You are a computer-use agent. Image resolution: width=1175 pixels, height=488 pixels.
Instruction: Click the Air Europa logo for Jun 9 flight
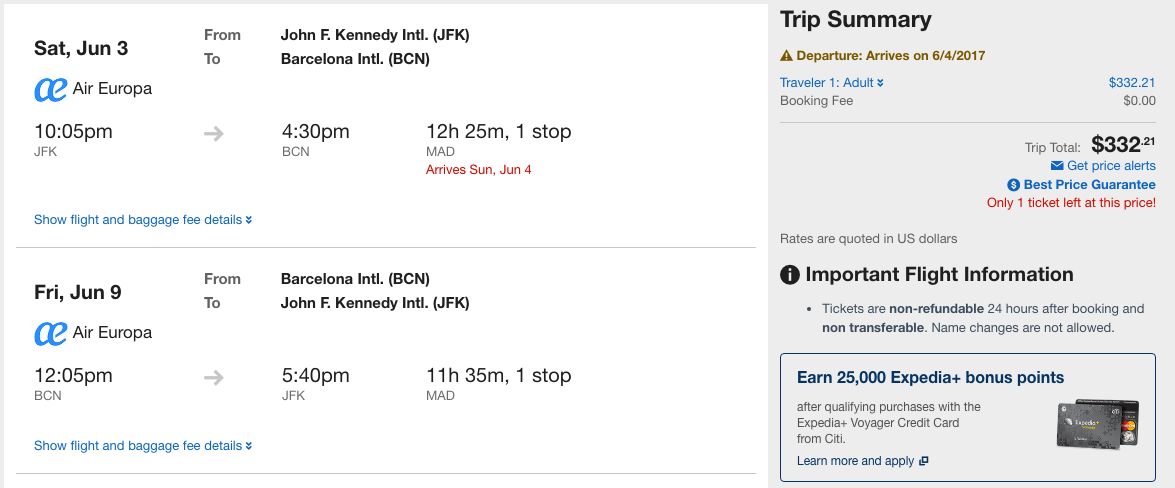pos(51,333)
